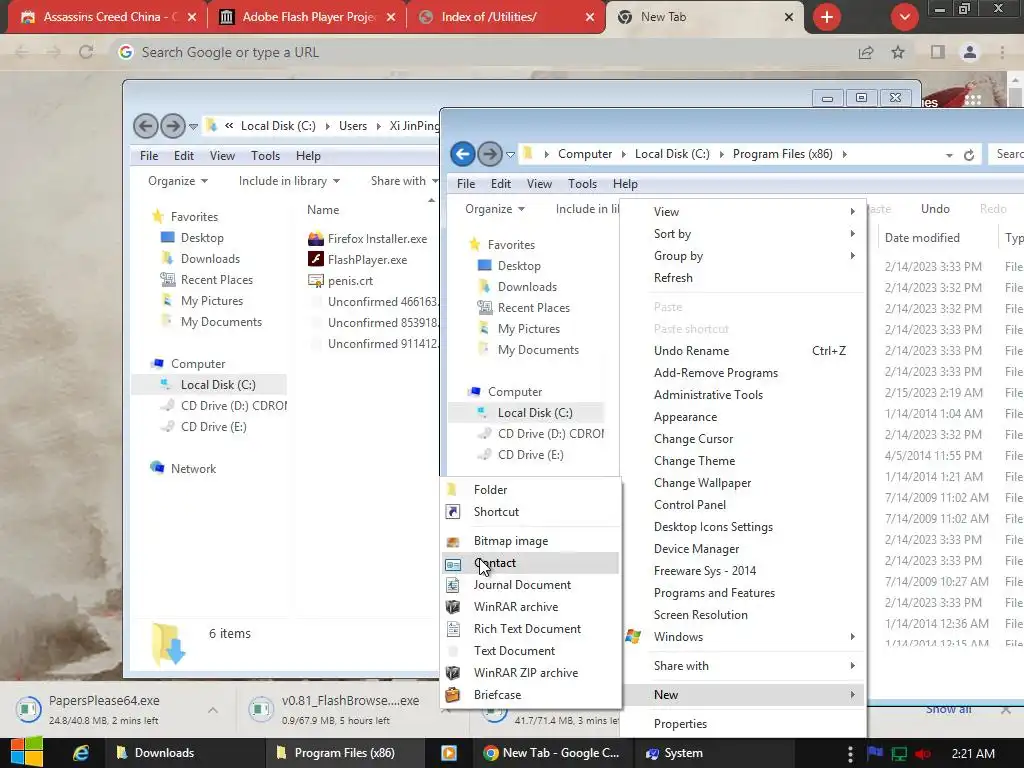Launch Internet Explorer from the taskbar

coord(81,753)
